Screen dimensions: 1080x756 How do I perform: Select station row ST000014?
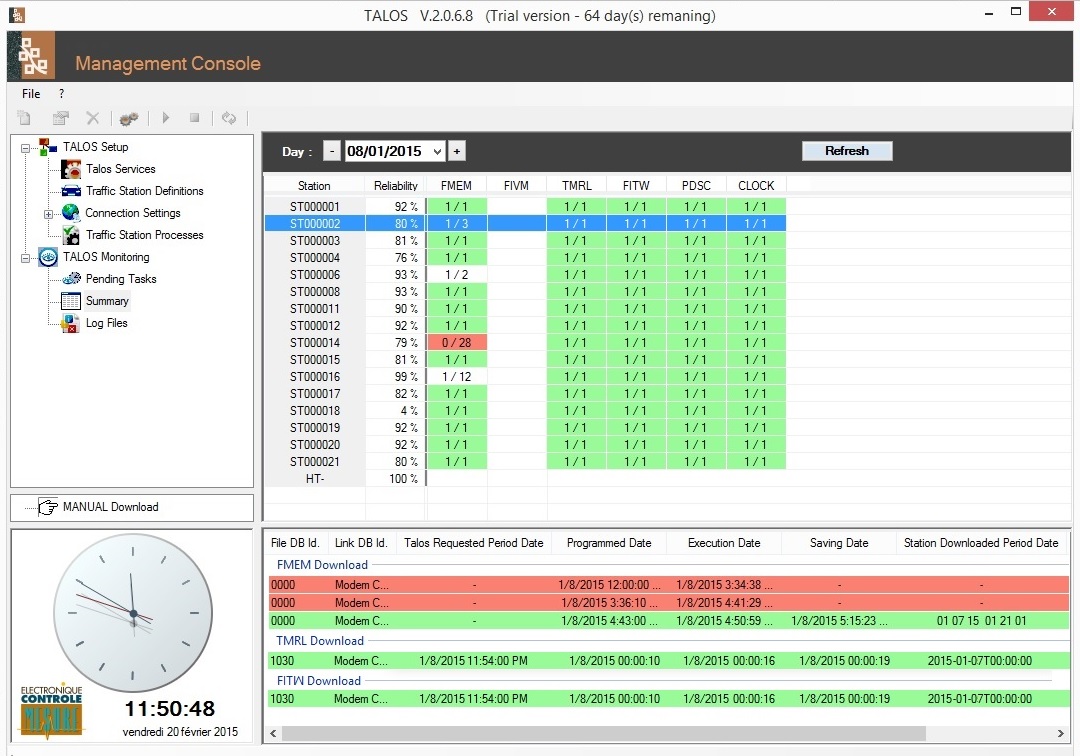[x=526, y=343]
